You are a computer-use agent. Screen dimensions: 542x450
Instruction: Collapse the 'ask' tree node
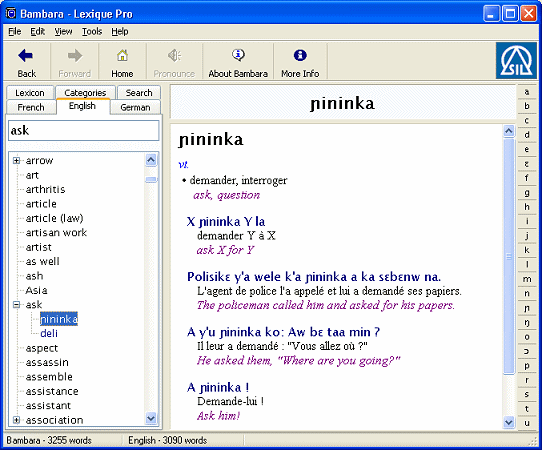[x=16, y=304]
